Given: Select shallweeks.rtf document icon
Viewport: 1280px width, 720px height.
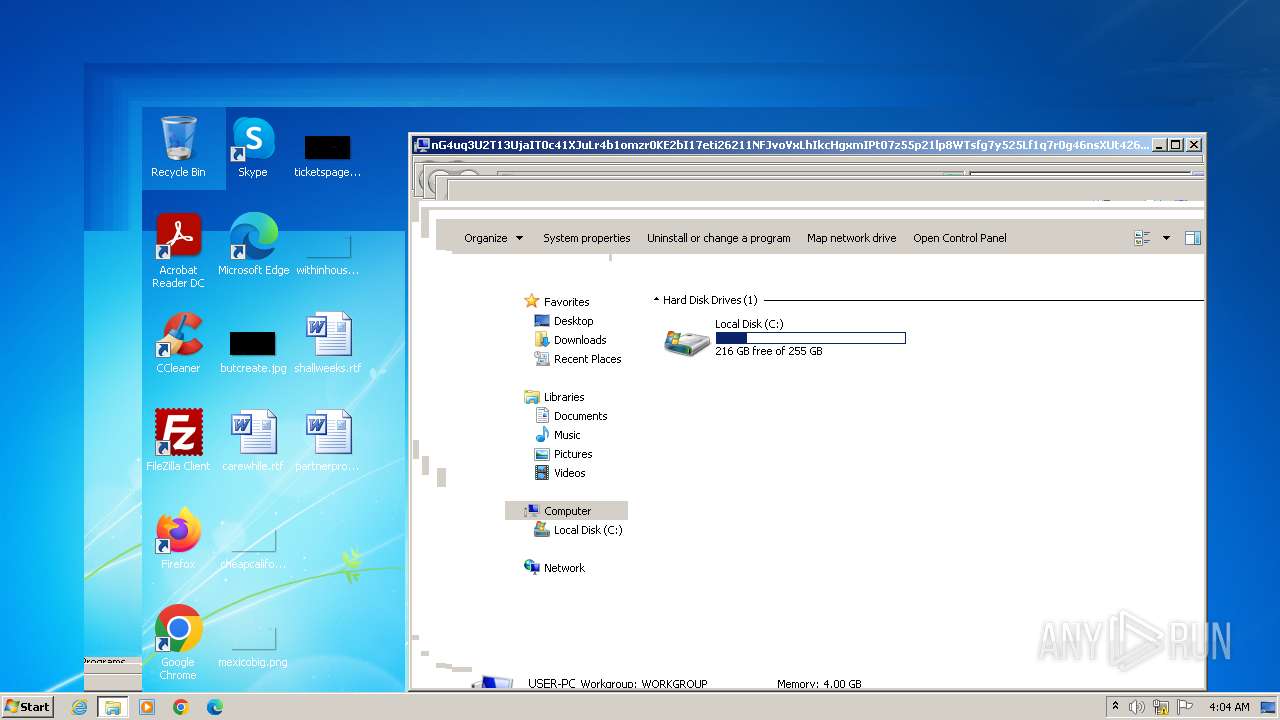Looking at the screenshot, I should 327,342.
